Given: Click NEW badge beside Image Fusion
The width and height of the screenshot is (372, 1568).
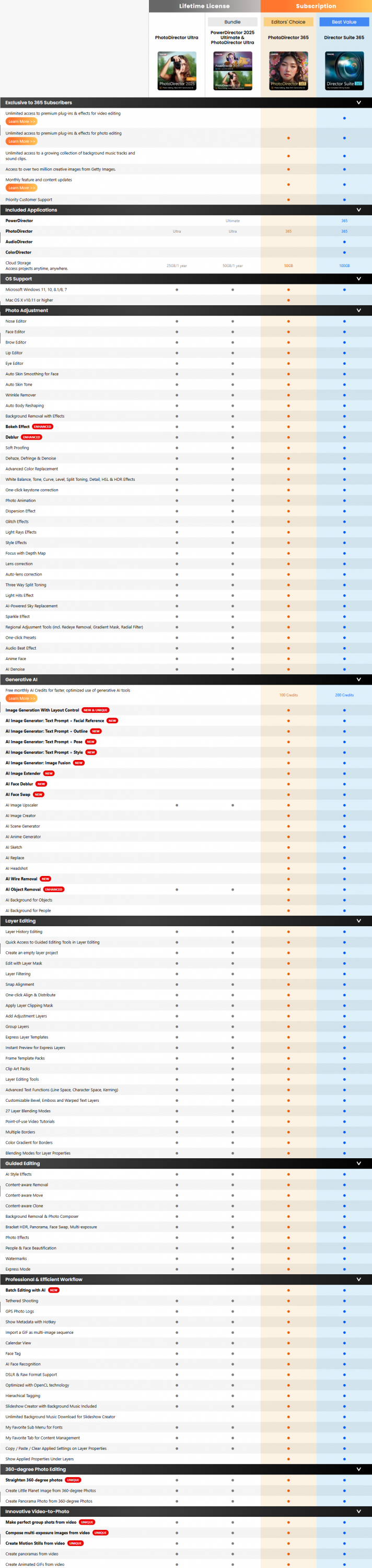Looking at the screenshot, I should (79, 763).
